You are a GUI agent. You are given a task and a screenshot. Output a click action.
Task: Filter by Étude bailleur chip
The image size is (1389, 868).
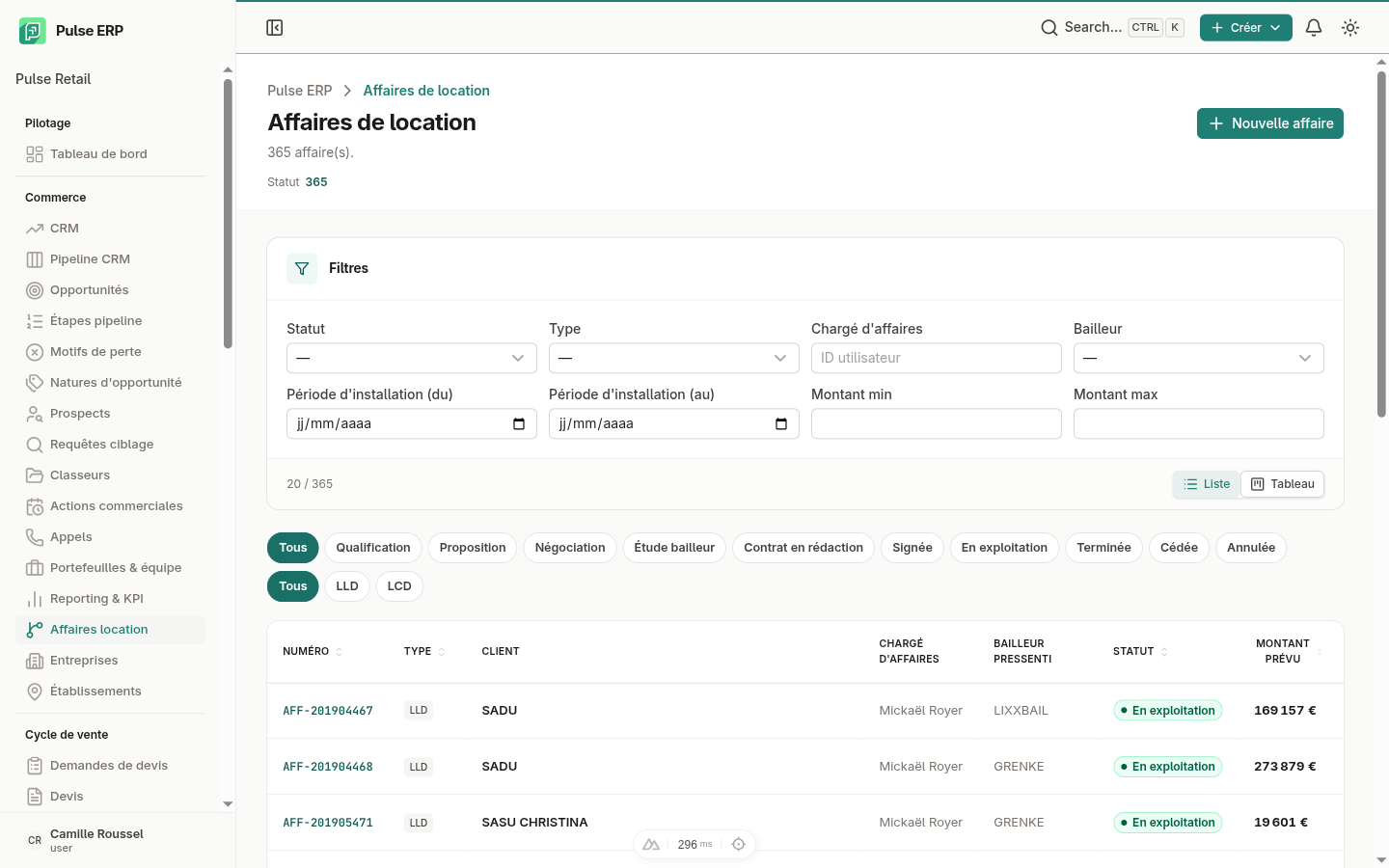(674, 548)
